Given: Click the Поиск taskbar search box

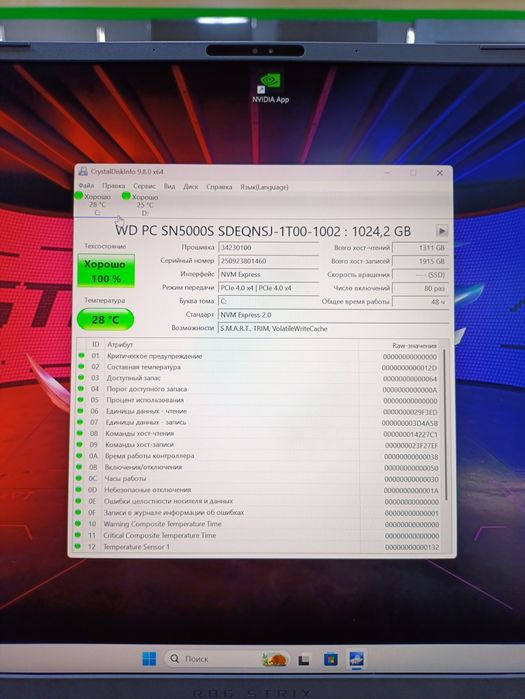Looking at the screenshot, I should [x=228, y=658].
